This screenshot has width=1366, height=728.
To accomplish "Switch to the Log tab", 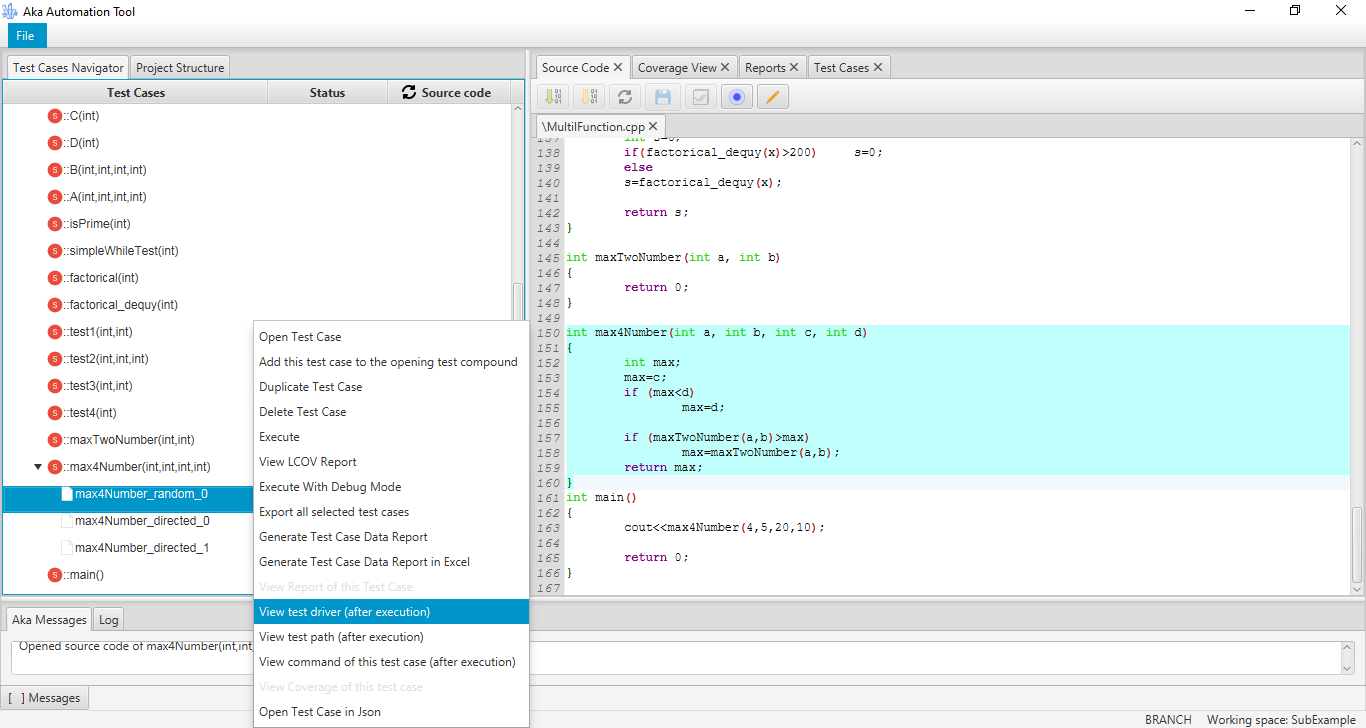I will (109, 620).
